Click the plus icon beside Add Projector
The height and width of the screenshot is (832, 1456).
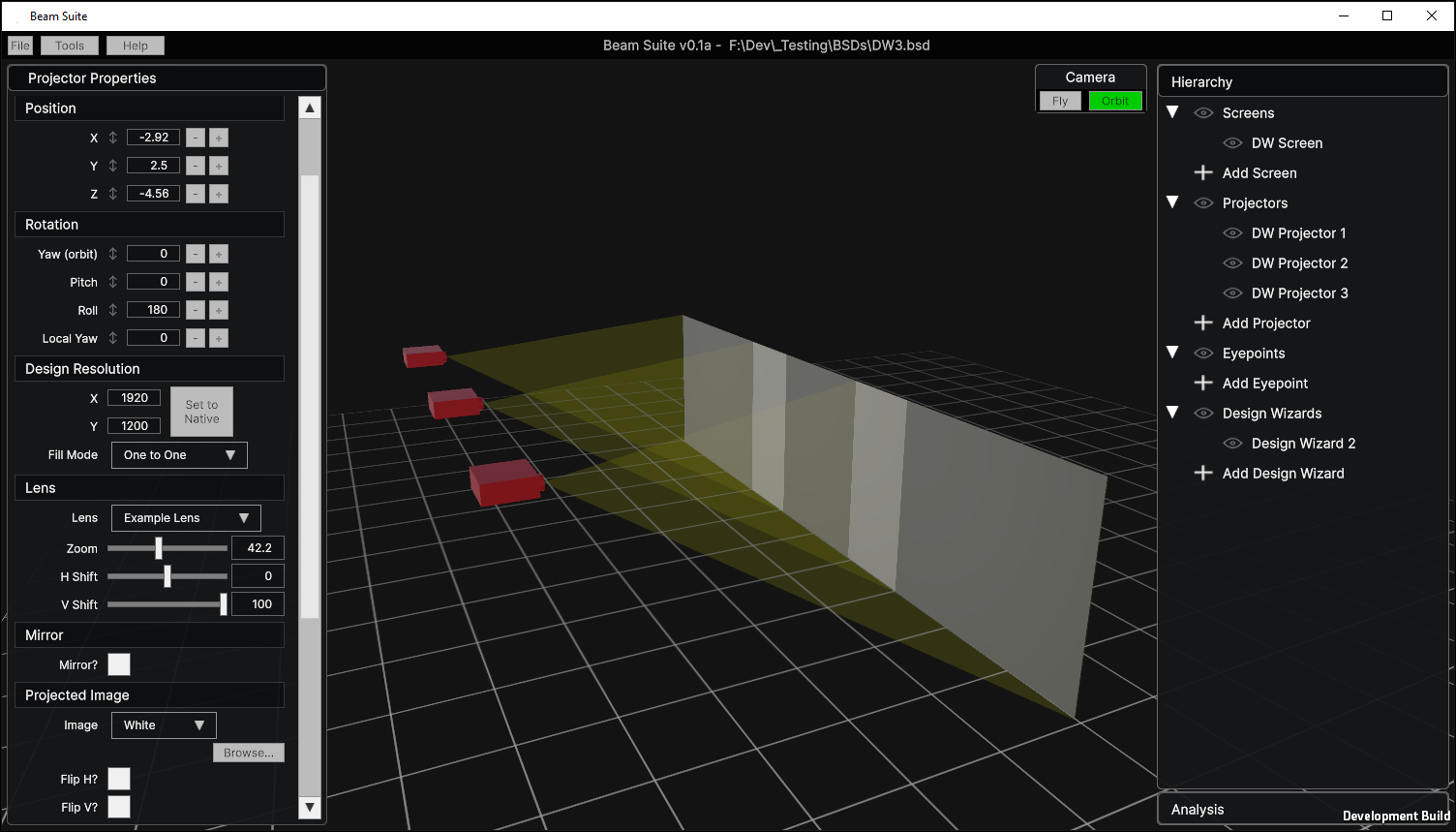[x=1203, y=323]
